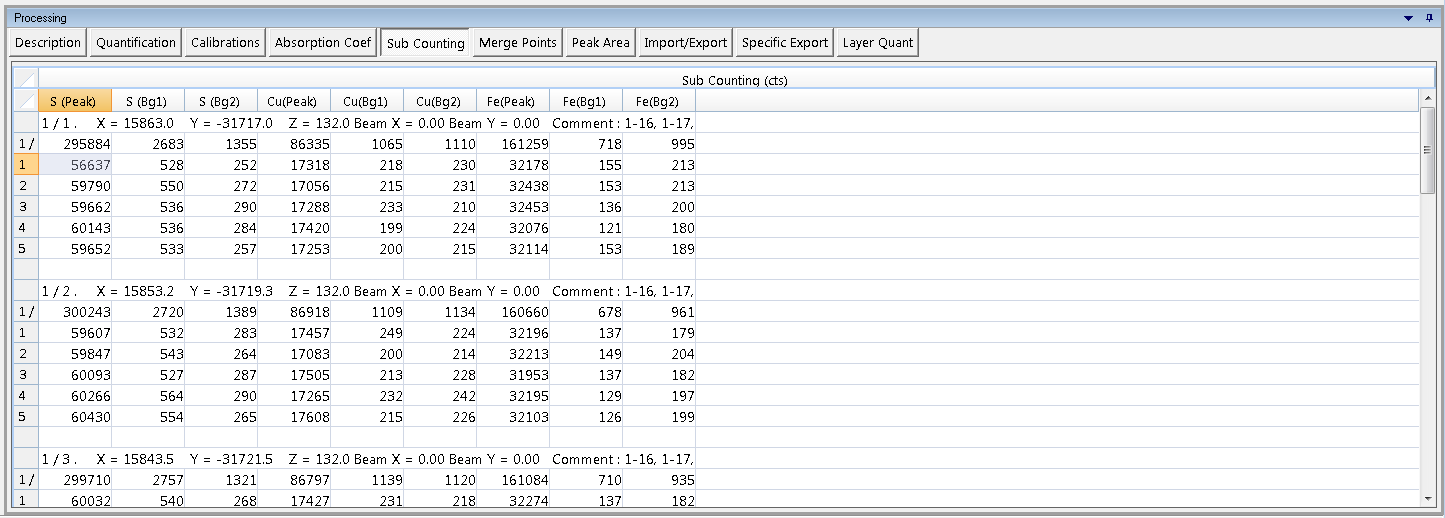The height and width of the screenshot is (518, 1445).
Task: Click the scroll up arrow of the table
Action: 1427,98
